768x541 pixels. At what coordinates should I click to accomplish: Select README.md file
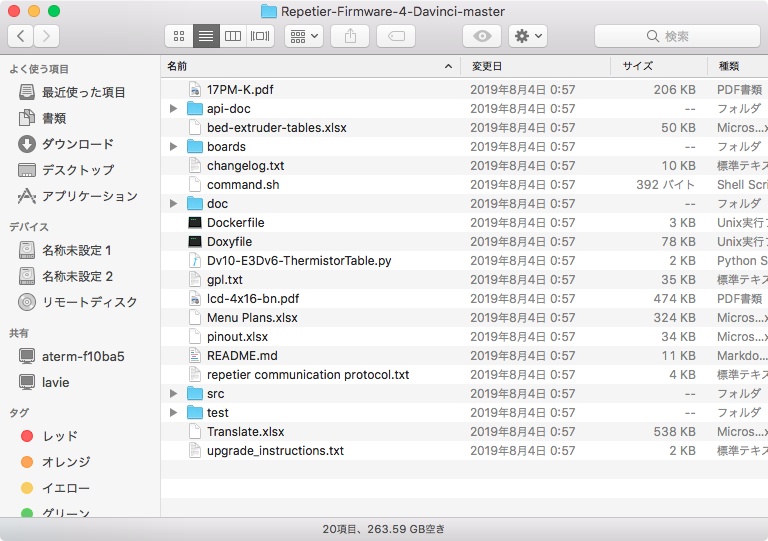click(x=242, y=356)
